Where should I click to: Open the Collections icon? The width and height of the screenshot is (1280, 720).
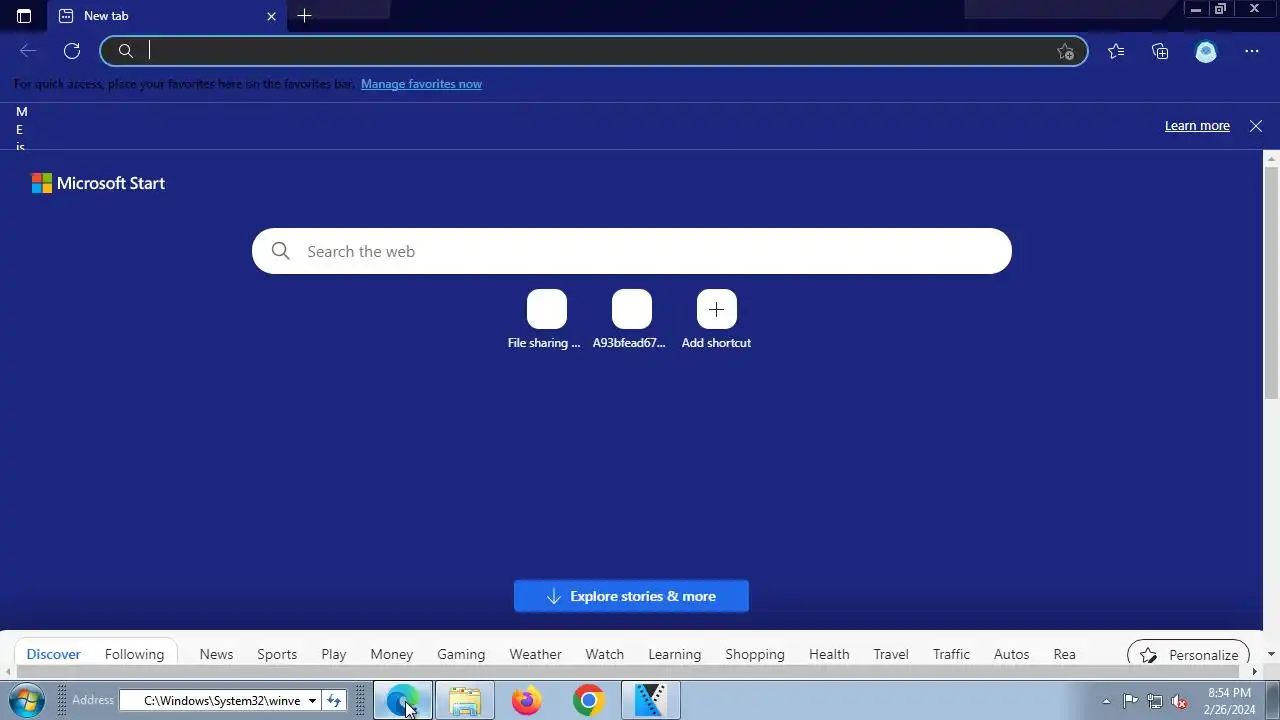coord(1160,51)
